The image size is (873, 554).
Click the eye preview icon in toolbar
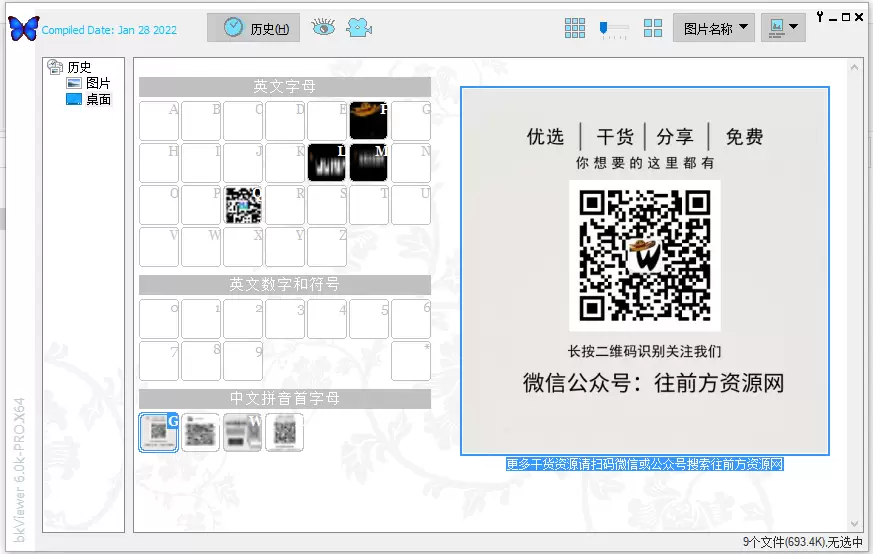323,27
